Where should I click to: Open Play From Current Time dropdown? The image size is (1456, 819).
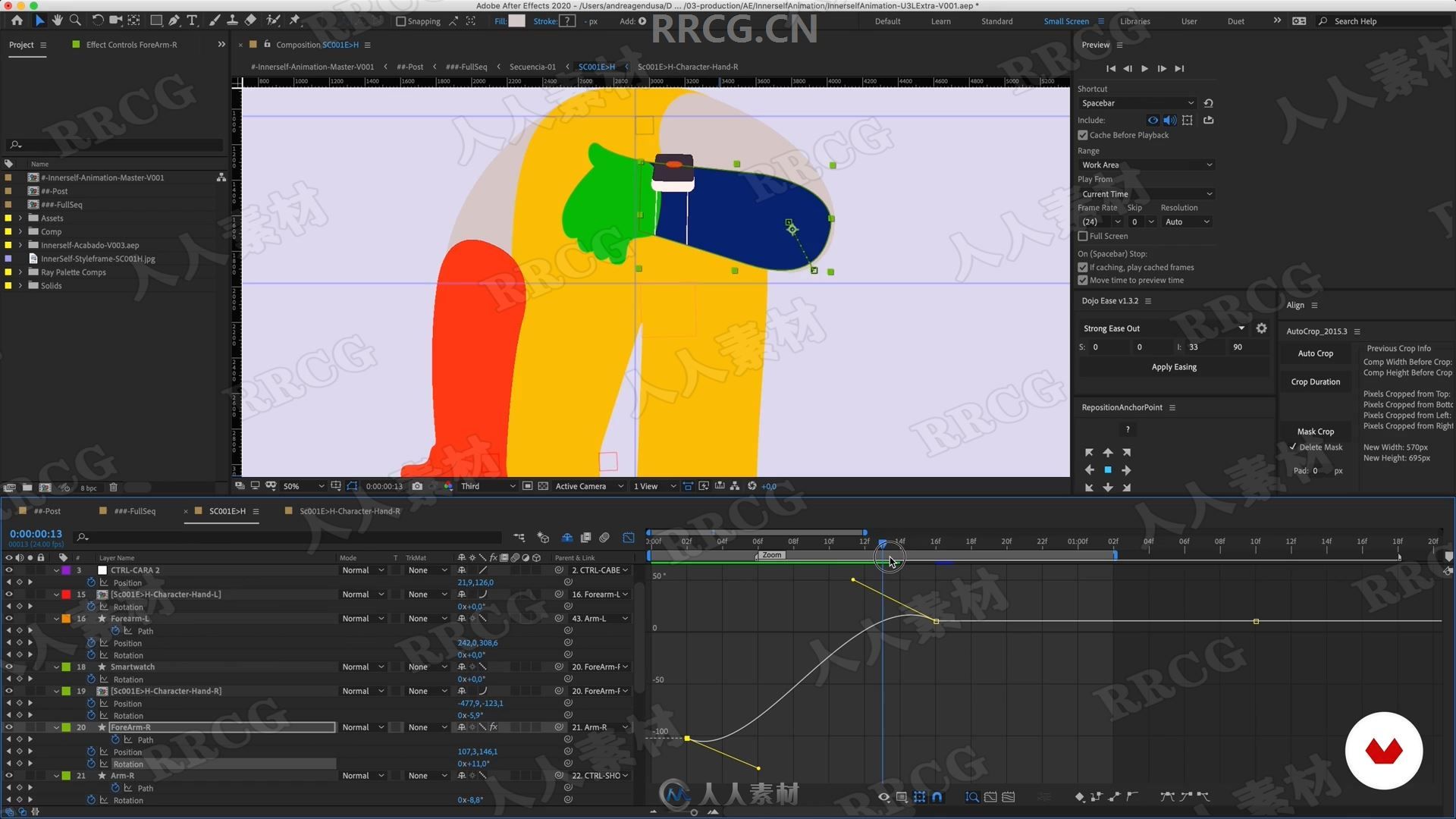[1146, 194]
